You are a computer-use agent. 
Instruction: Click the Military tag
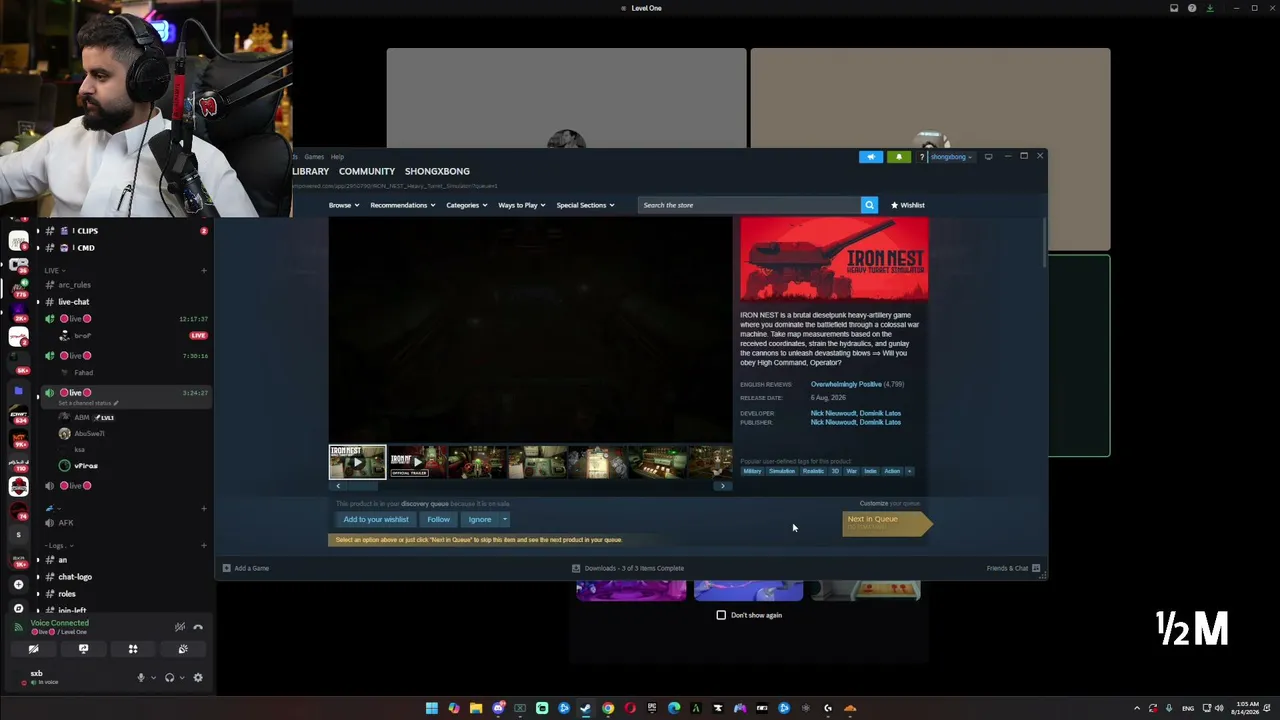[752, 471]
